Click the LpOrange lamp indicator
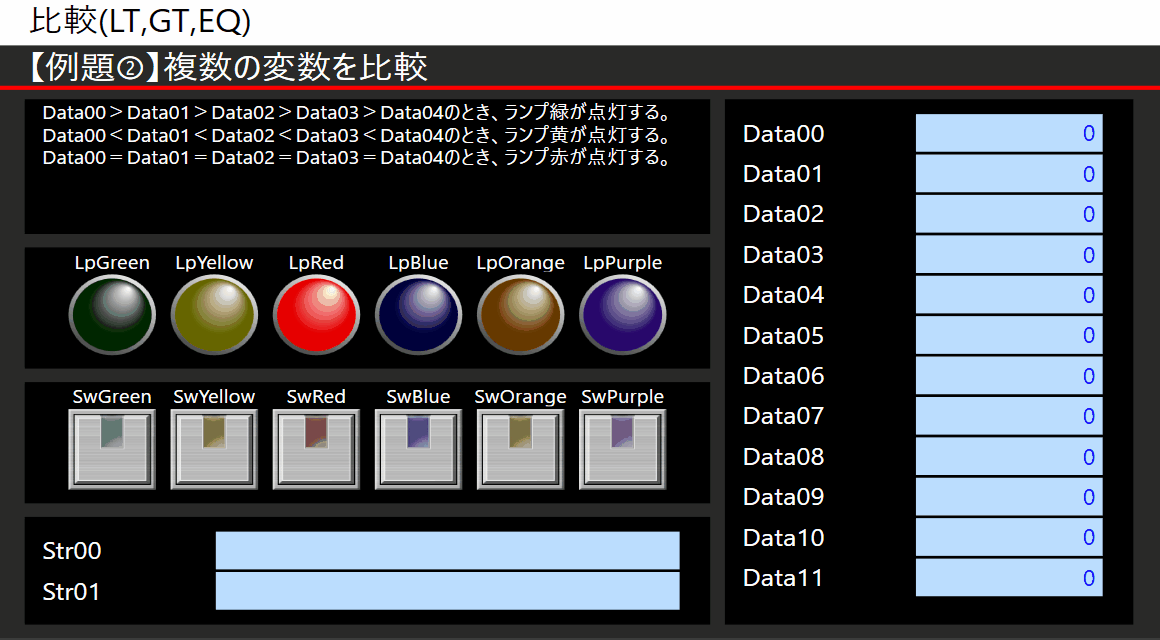The height and width of the screenshot is (640, 1160). click(x=520, y=315)
